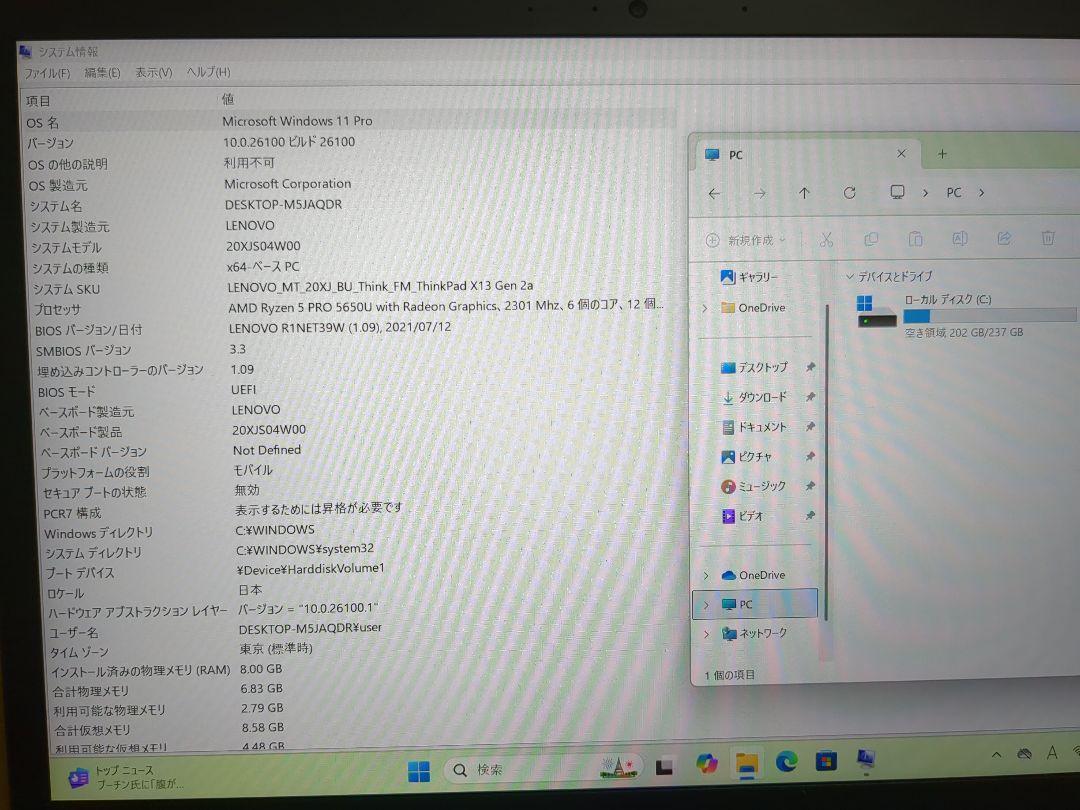
Task: Open ギャラリー in the navigation pane
Action: (x=749, y=277)
